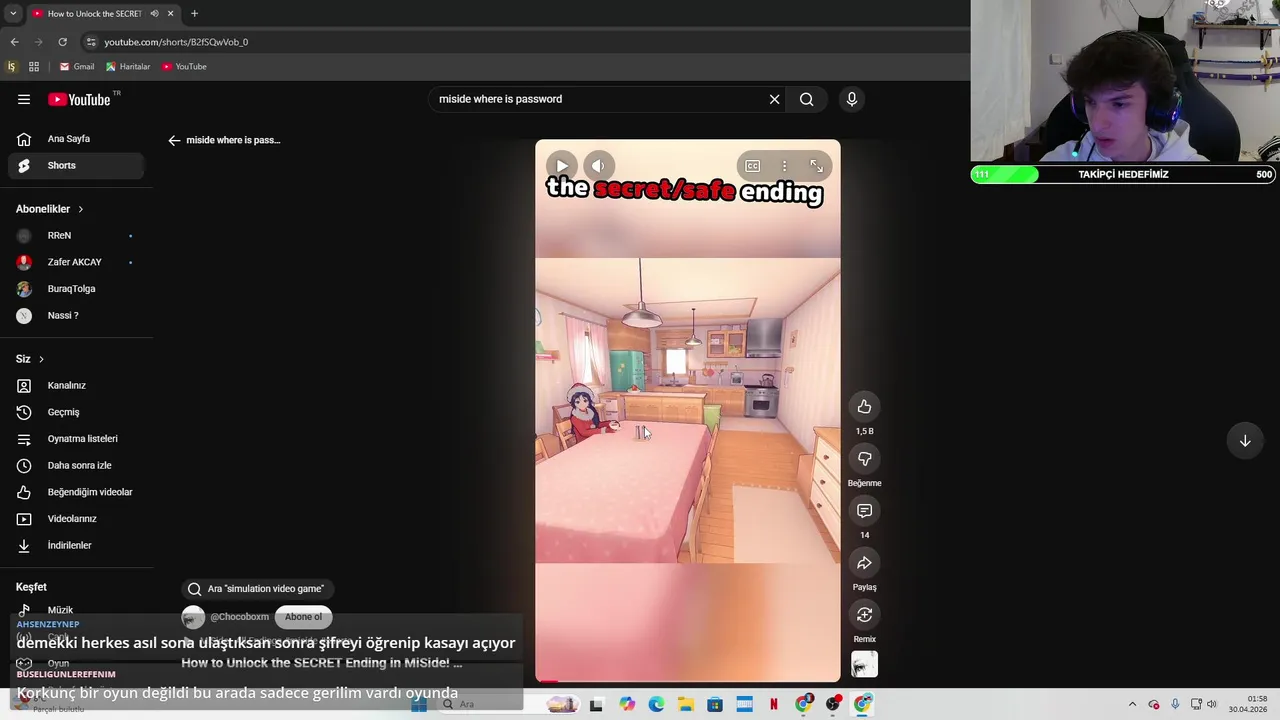Screen dimensions: 1280x720
Task: Go back in the browser
Action: (14, 42)
